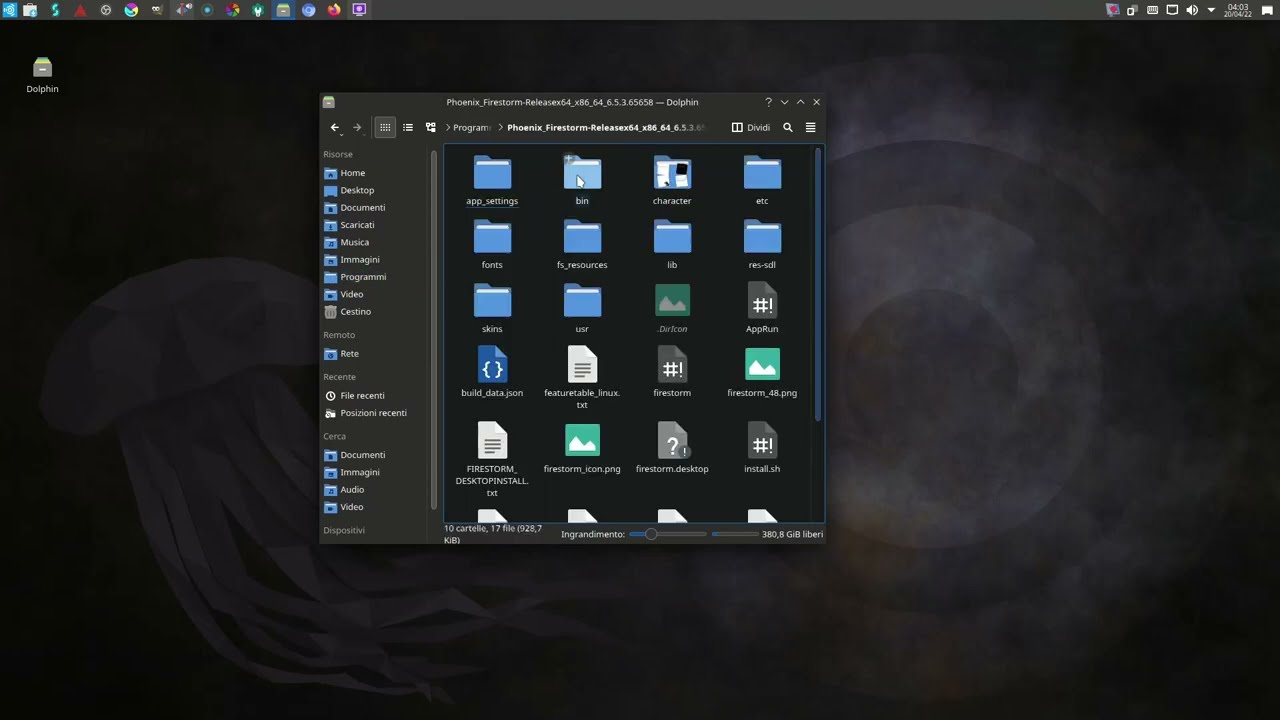Switch to Icons view mode
This screenshot has height=720, width=1280.
coord(385,128)
